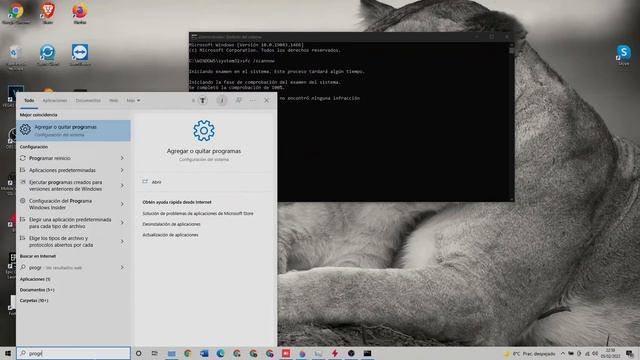Viewport: 640px width, 360px height.
Task: Select Aplicaciones predeterminadas result
Action: [x=68, y=170]
